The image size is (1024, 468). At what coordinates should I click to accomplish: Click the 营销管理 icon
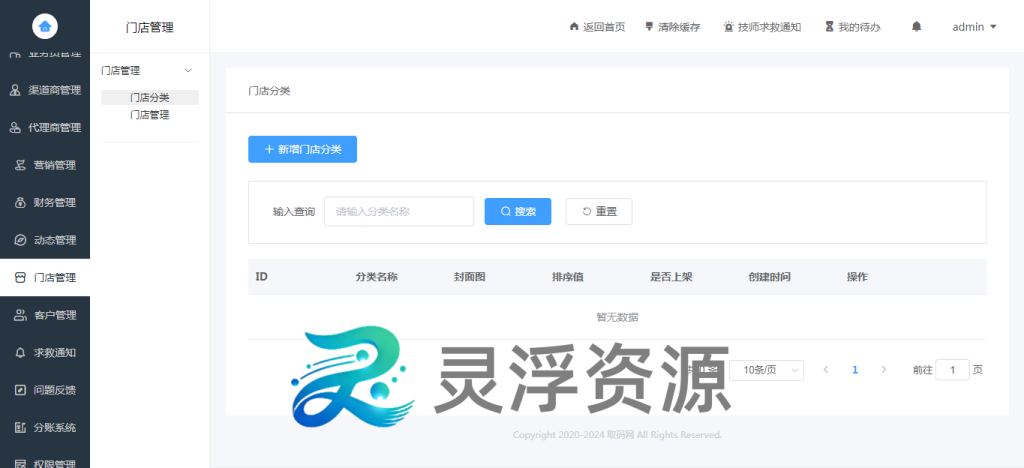pos(20,165)
